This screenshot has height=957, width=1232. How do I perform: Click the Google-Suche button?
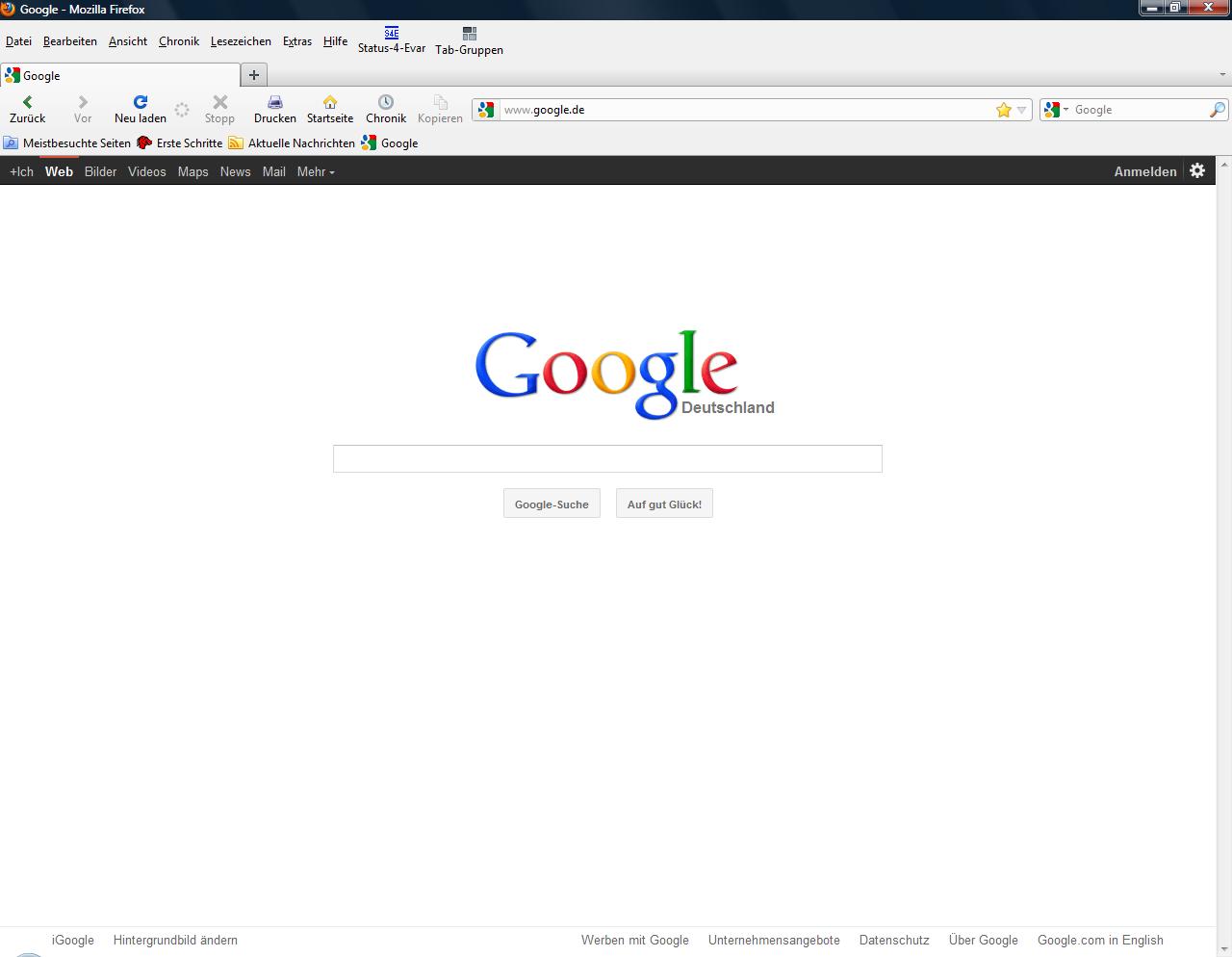point(552,504)
